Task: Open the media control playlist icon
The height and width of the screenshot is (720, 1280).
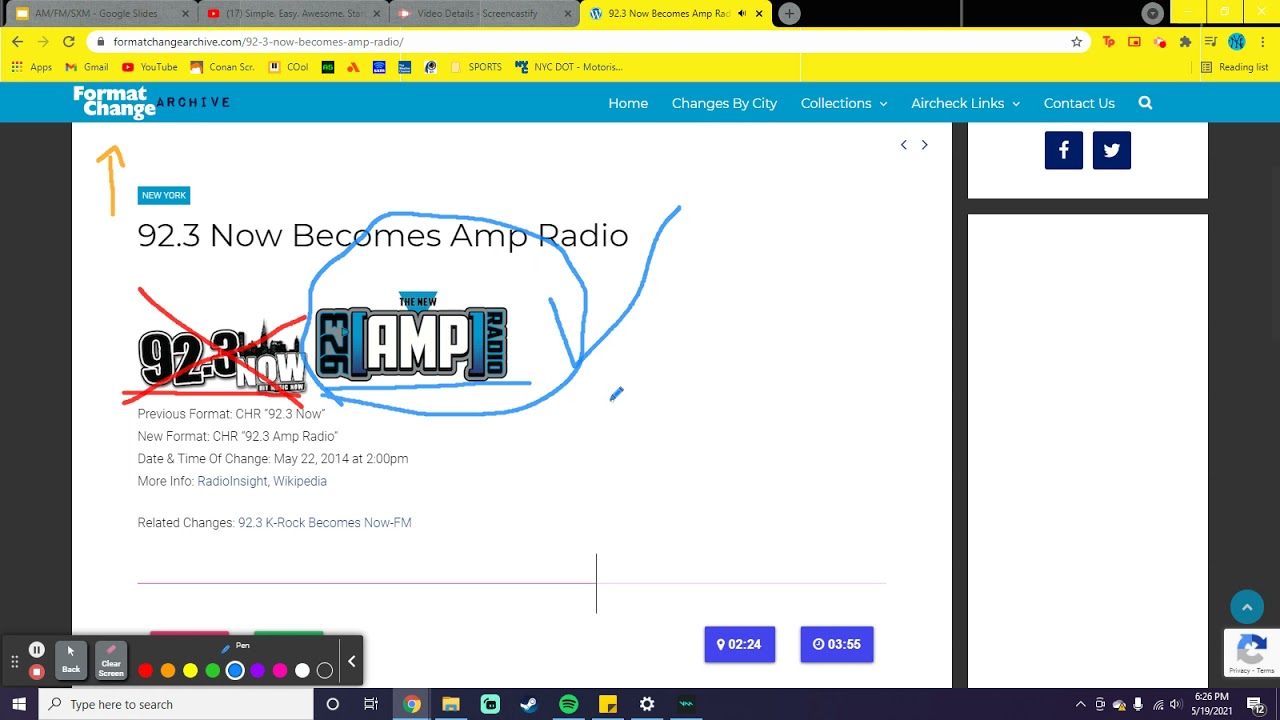Action: (1211, 42)
